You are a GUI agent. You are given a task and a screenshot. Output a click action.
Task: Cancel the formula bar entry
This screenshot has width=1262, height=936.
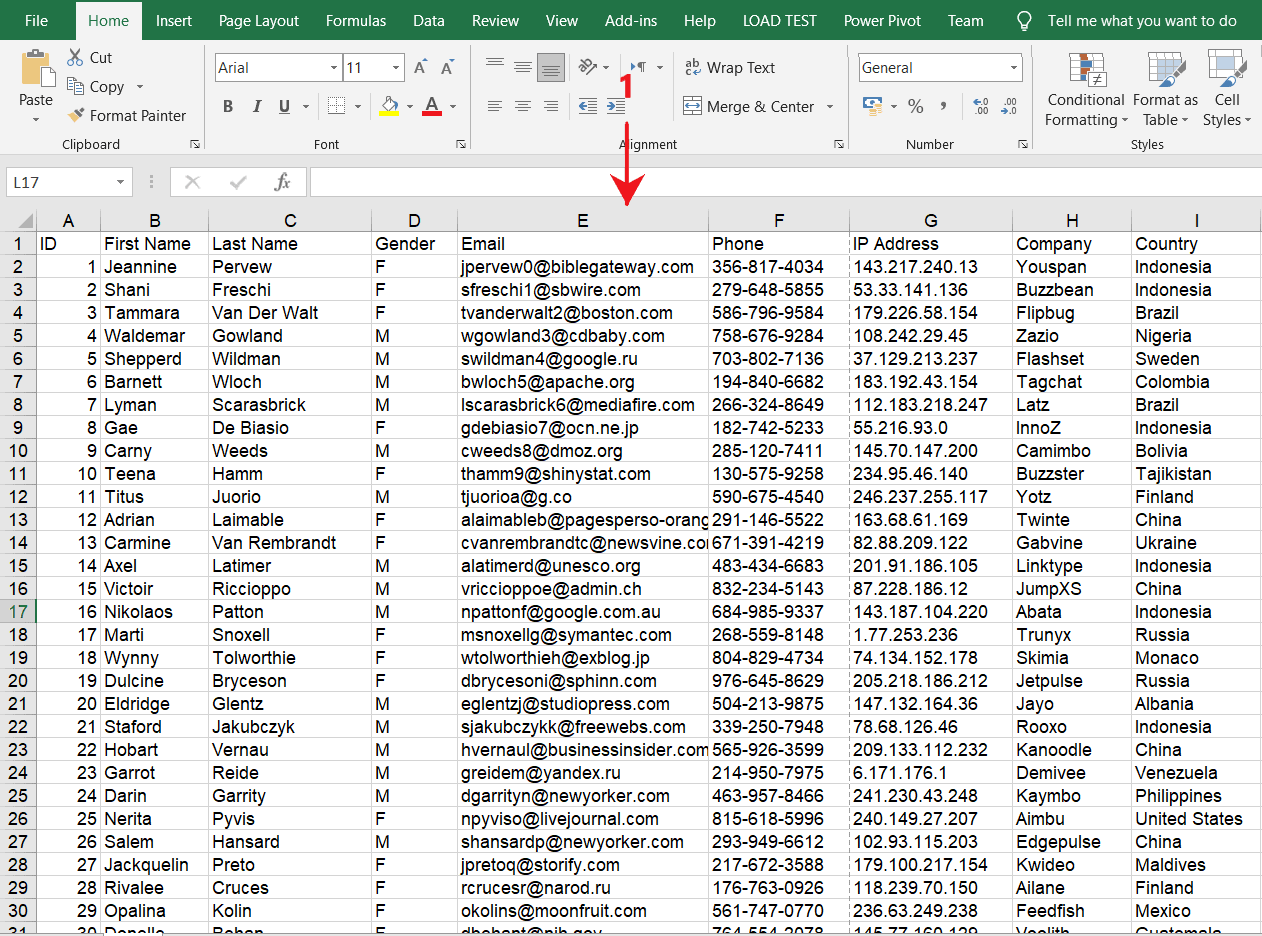[193, 182]
